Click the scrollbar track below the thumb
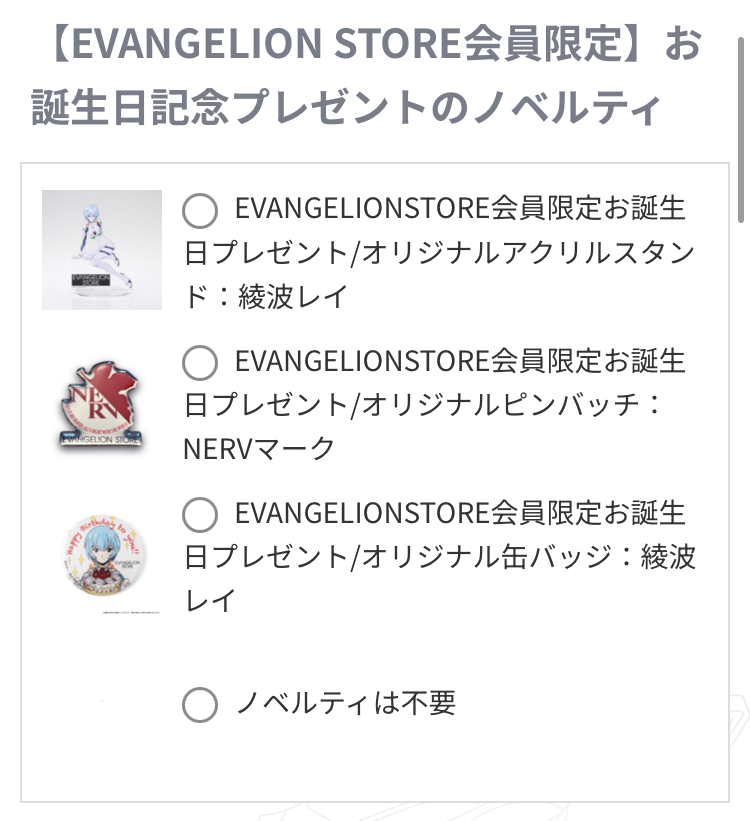 [x=741, y=471]
